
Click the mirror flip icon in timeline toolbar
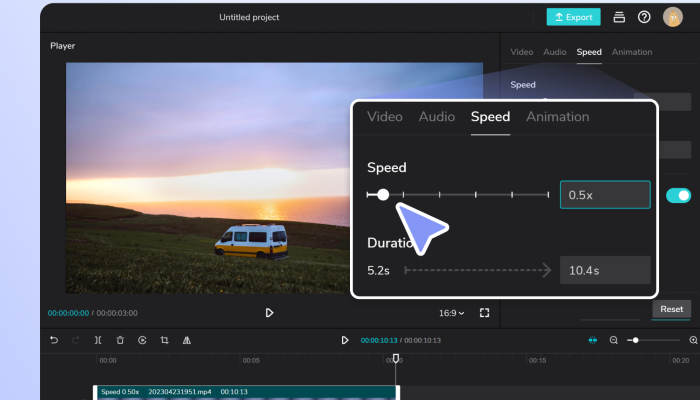click(x=186, y=340)
